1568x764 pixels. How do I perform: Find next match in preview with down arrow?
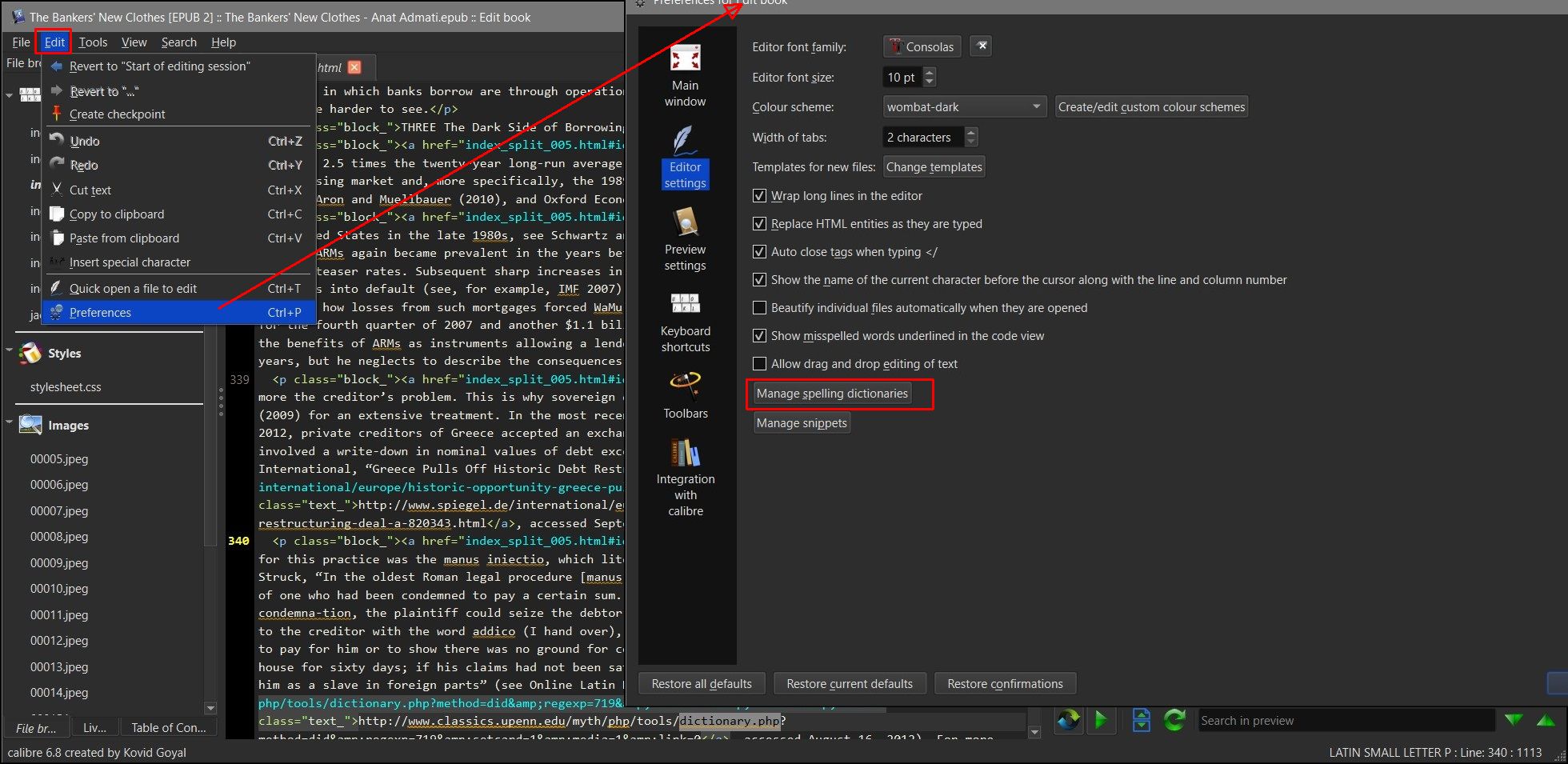[x=1513, y=720]
